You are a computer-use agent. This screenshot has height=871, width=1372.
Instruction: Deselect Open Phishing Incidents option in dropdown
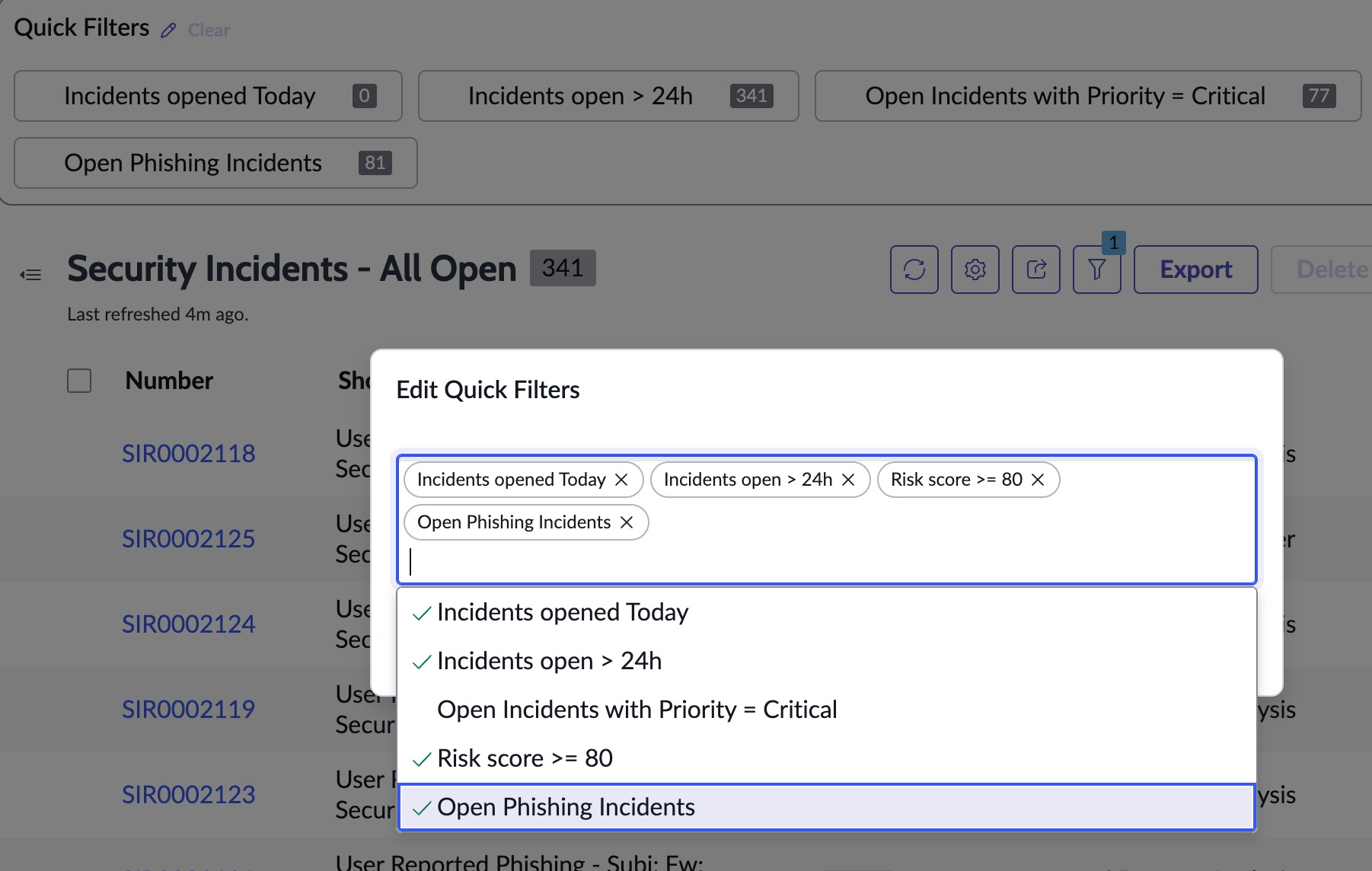point(827,807)
